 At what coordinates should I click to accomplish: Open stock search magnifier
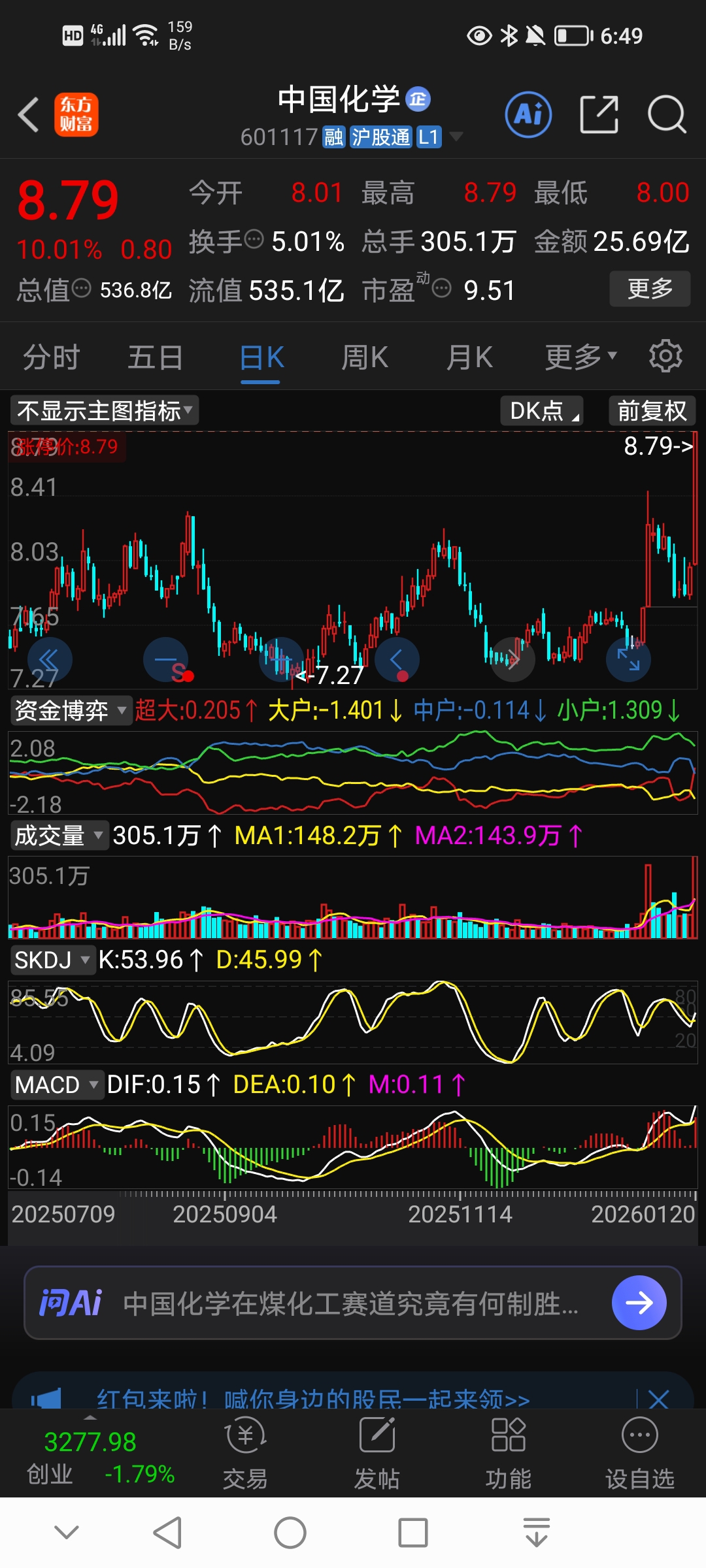[x=667, y=114]
